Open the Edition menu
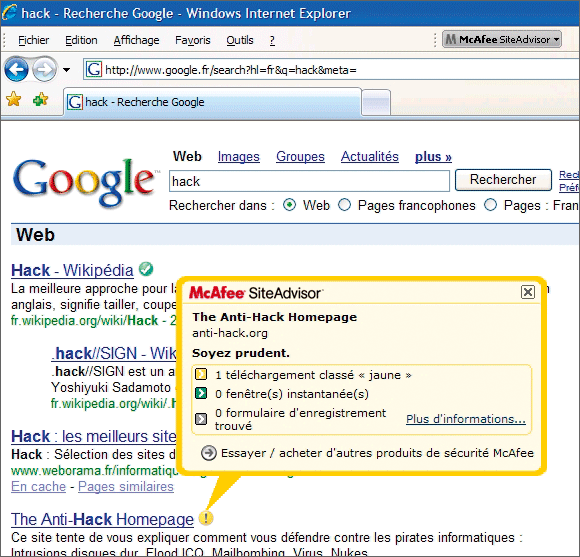 [x=81, y=40]
